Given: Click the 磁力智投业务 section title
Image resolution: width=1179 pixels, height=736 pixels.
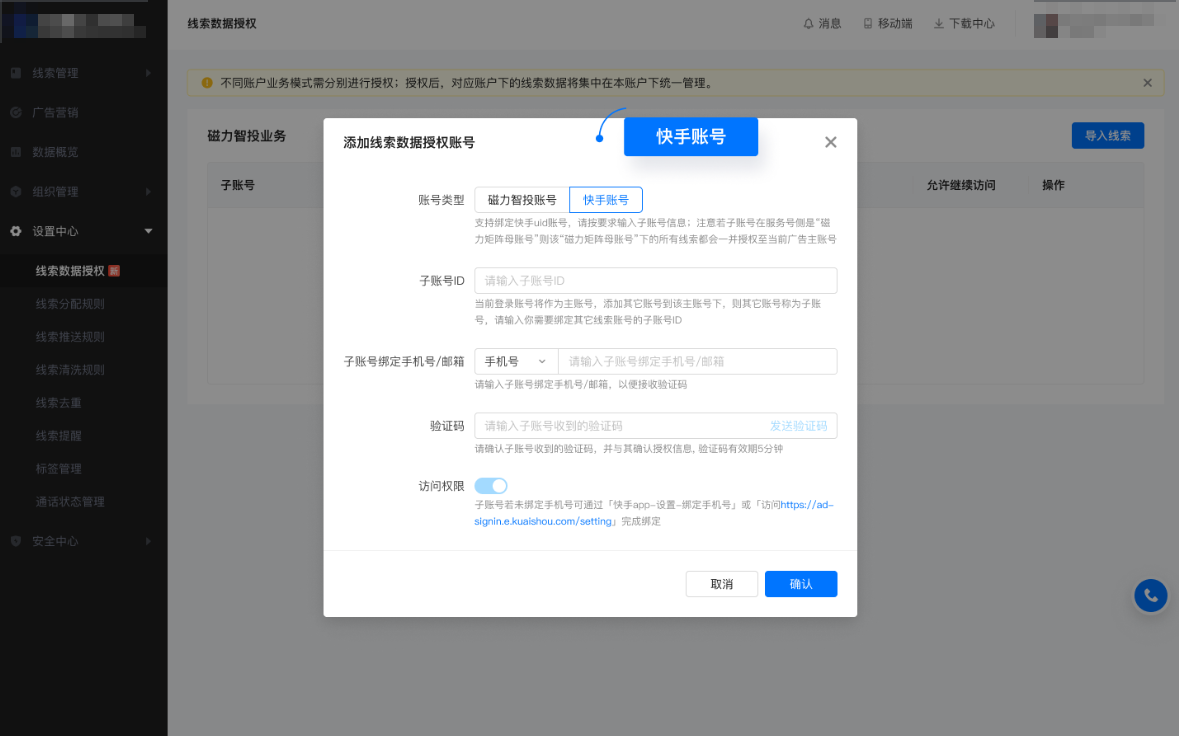Looking at the screenshot, I should pos(247,136).
